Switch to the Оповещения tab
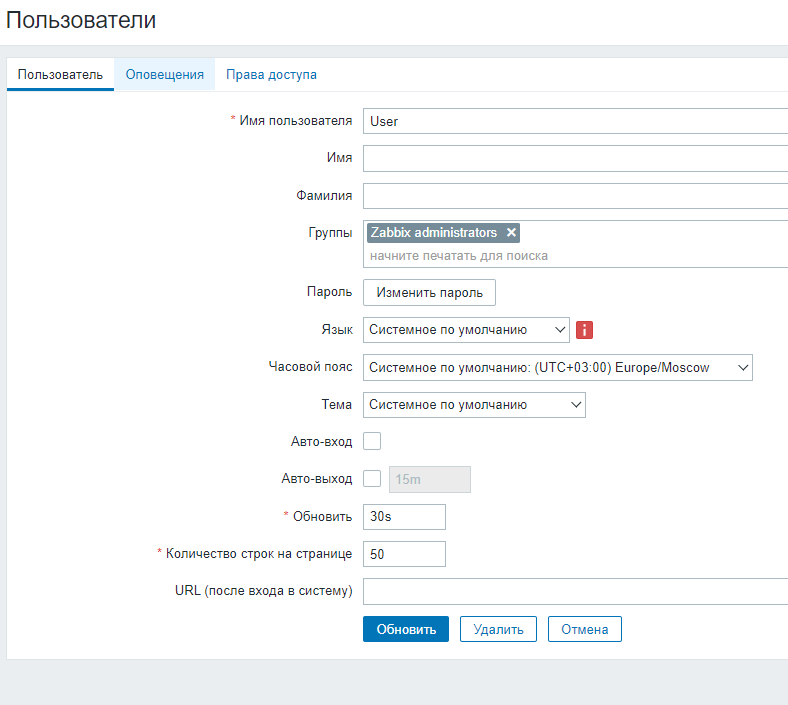Viewport: 788px width, 705px height. pos(164,75)
